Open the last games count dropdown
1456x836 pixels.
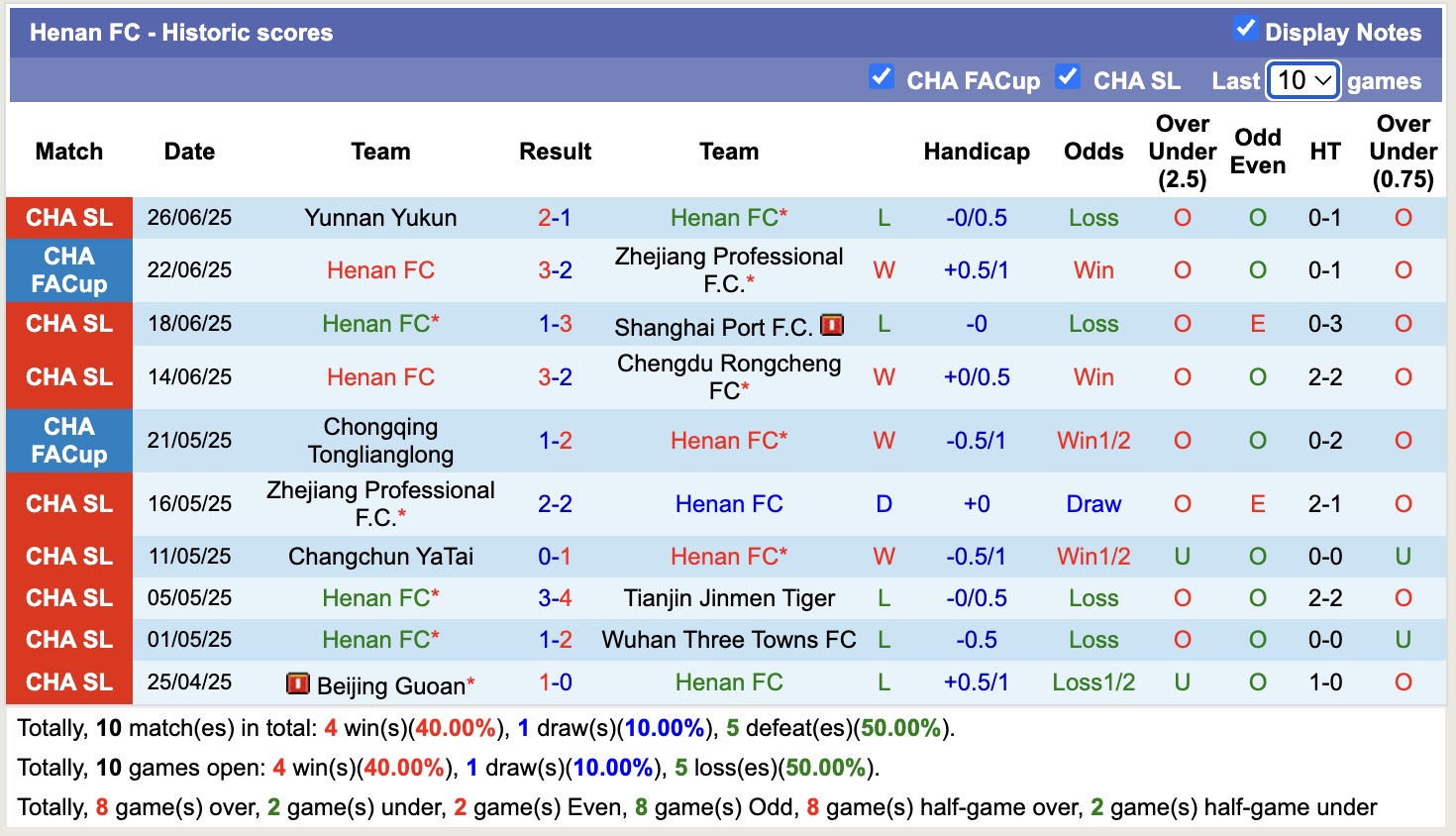click(1302, 80)
